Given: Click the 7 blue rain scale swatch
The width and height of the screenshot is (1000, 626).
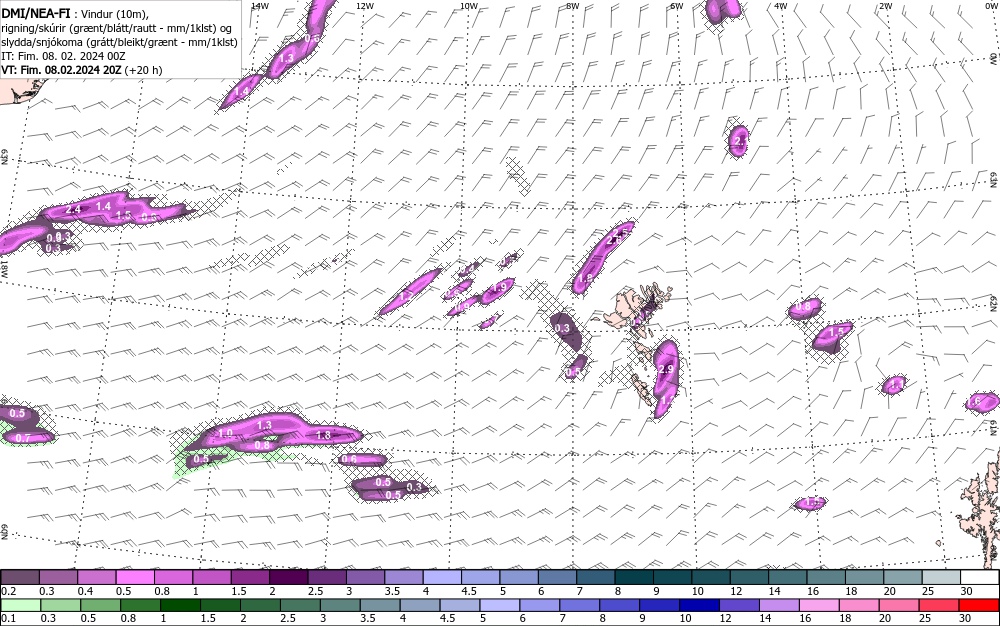Looking at the screenshot, I should pyautogui.click(x=580, y=605).
